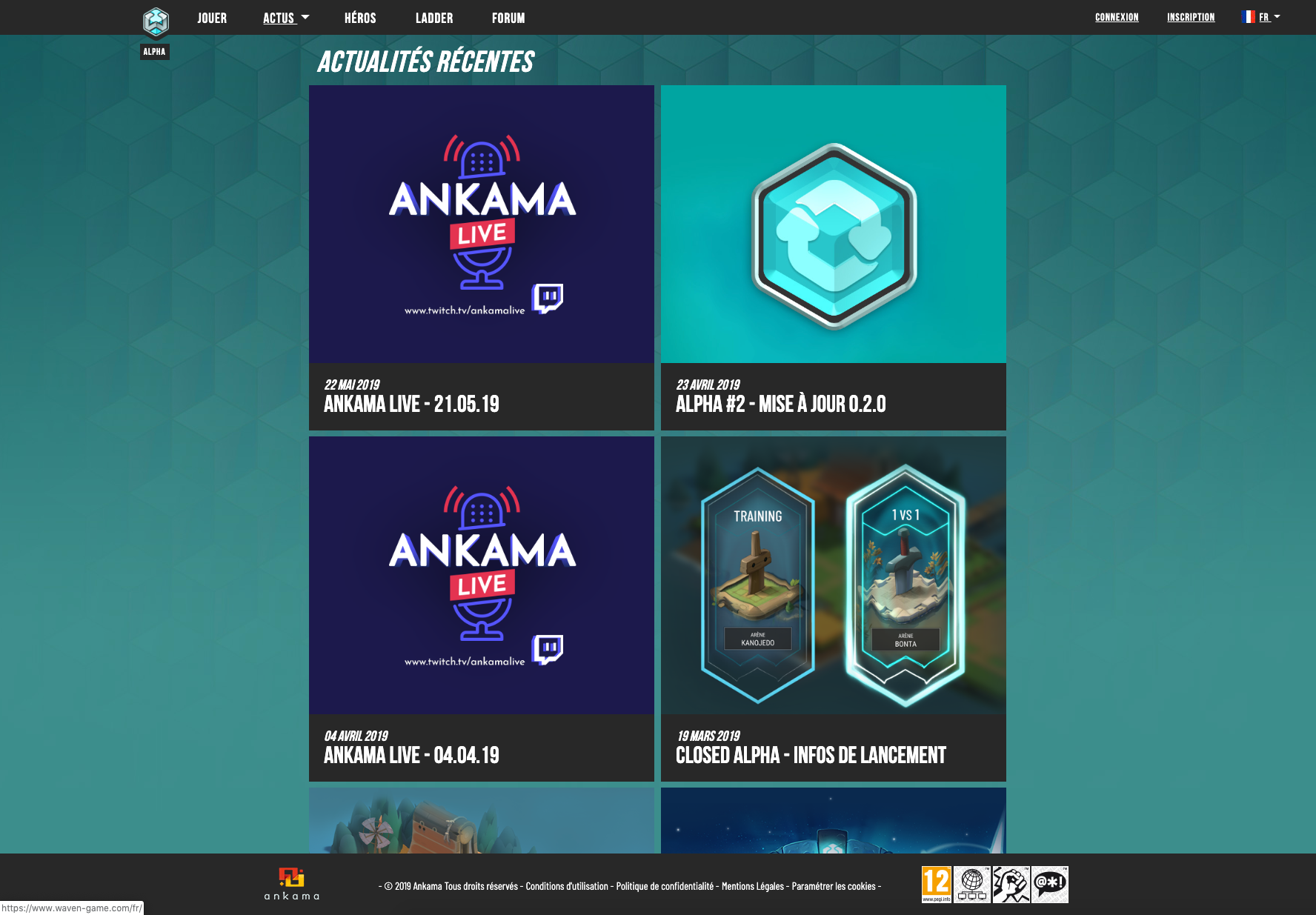
Task: Open Closed Alpha Infos de lancement article
Action: (x=834, y=609)
